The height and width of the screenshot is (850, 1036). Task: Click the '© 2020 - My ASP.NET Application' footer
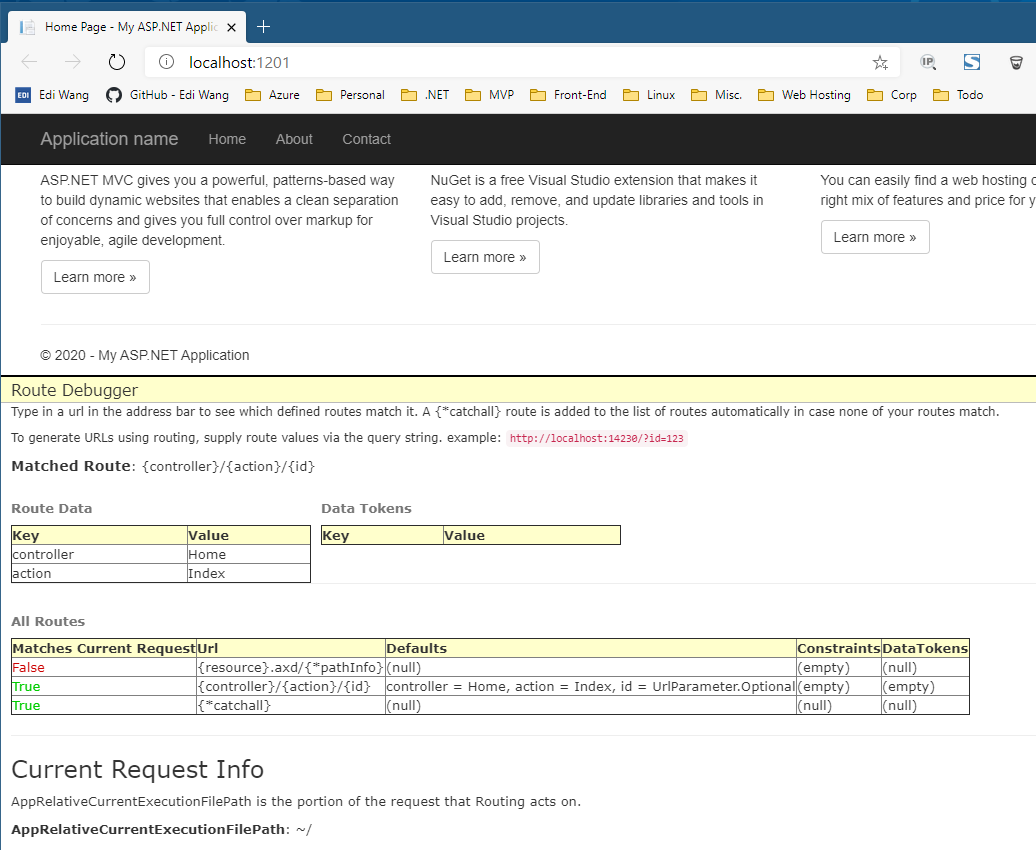pos(145,356)
